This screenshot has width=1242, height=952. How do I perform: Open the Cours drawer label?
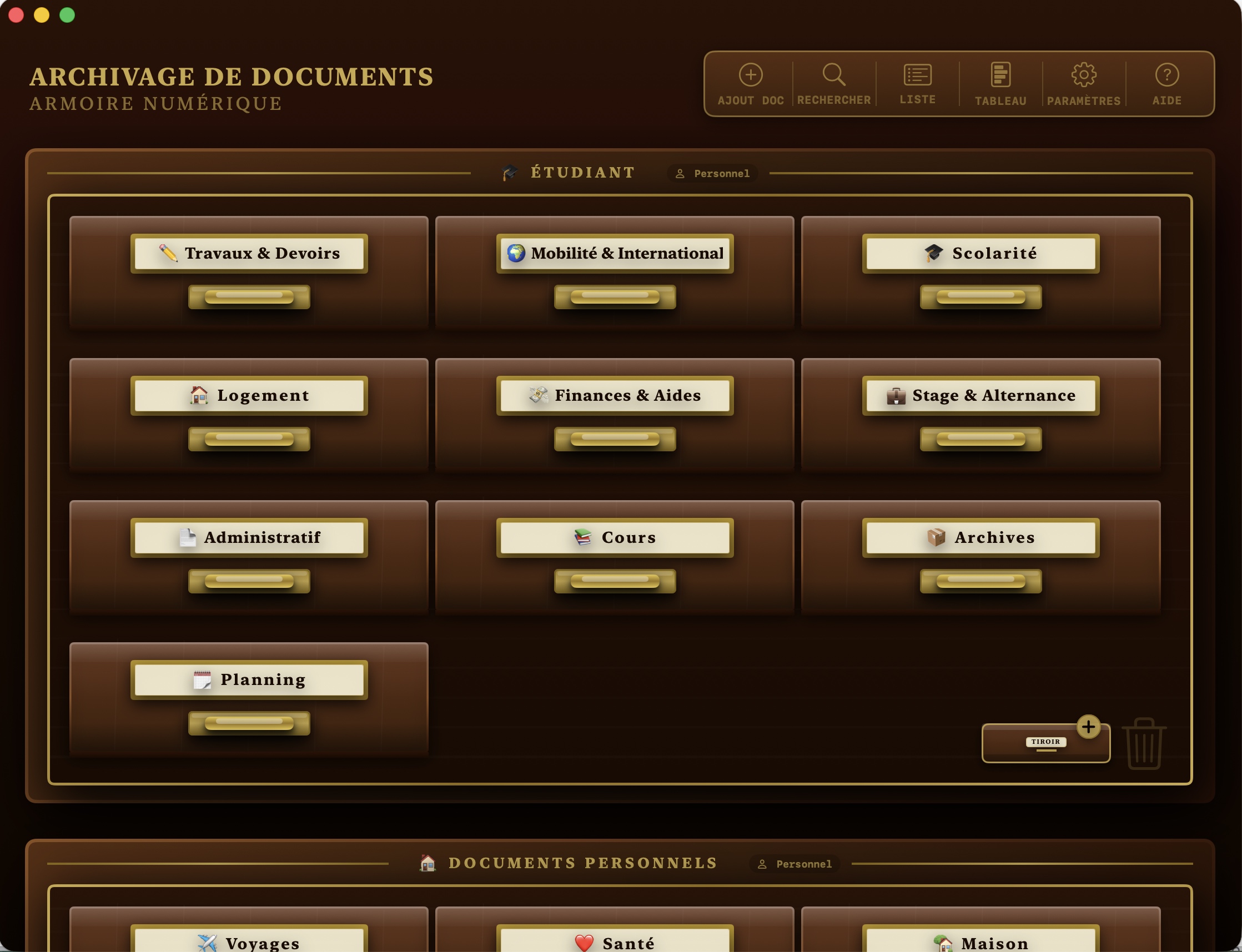coord(615,538)
